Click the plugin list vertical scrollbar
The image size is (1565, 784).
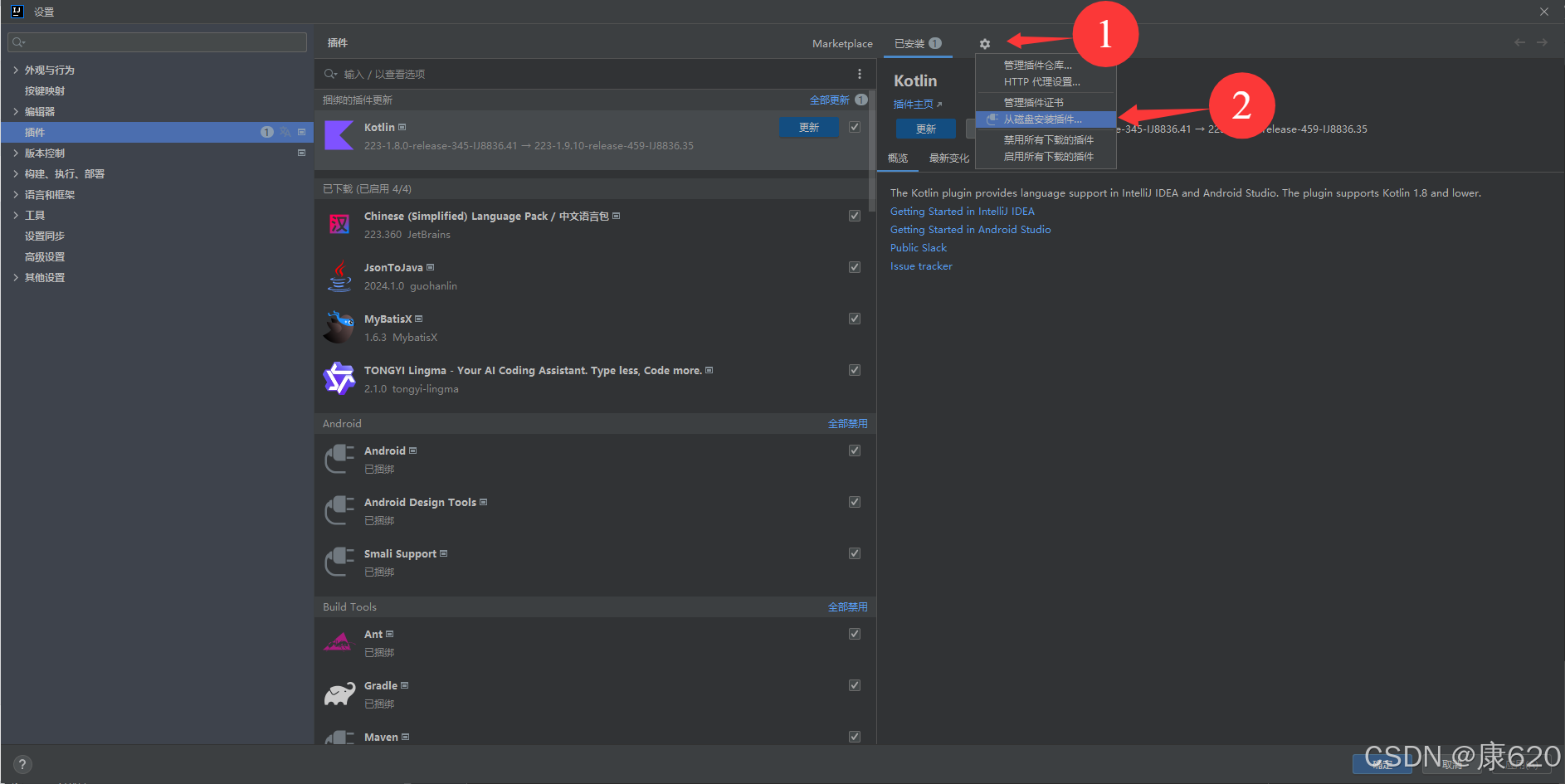871,150
